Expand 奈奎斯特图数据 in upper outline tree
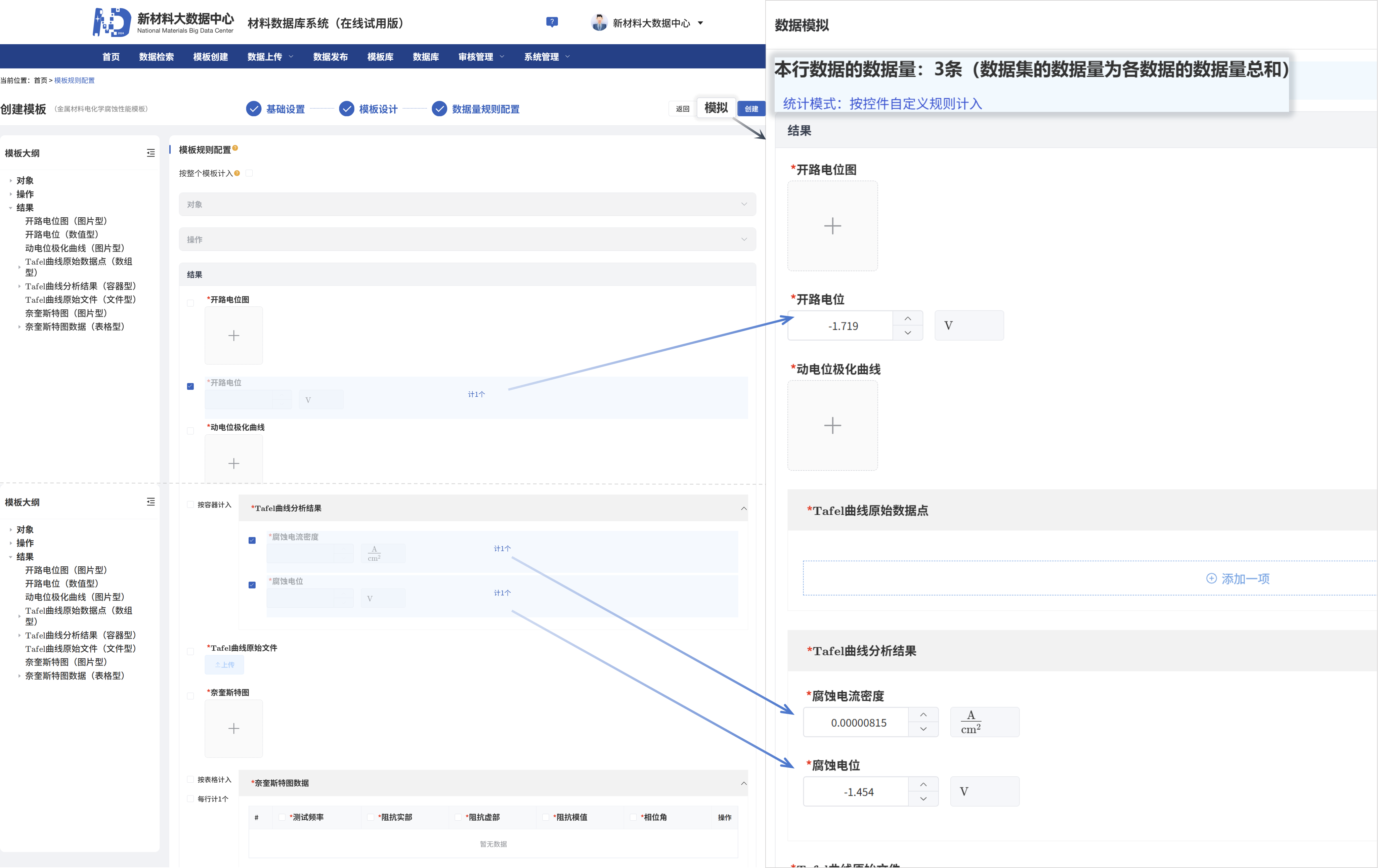This screenshot has width=1378, height=868. click(19, 327)
